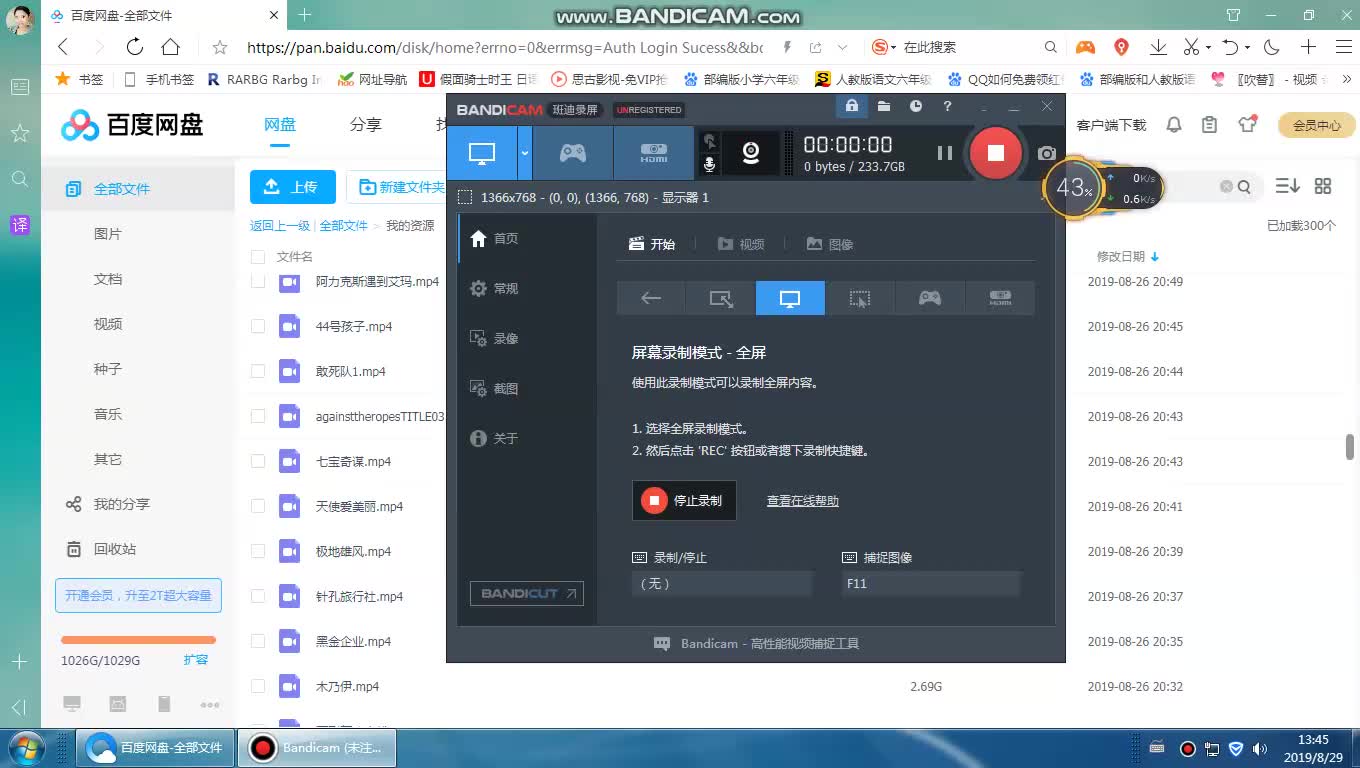Choose around mouse recording mode icon
The height and width of the screenshot is (768, 1360).
(x=860, y=298)
